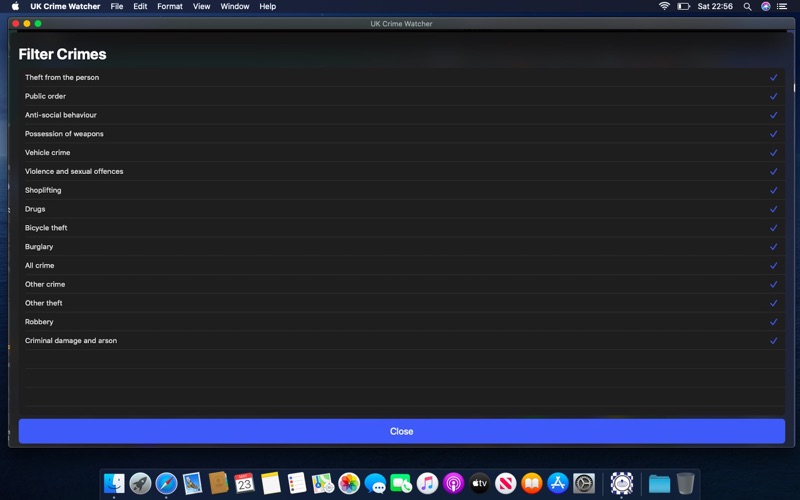Launch Launchpad rocket icon in dock
800x500 pixels.
point(140,483)
